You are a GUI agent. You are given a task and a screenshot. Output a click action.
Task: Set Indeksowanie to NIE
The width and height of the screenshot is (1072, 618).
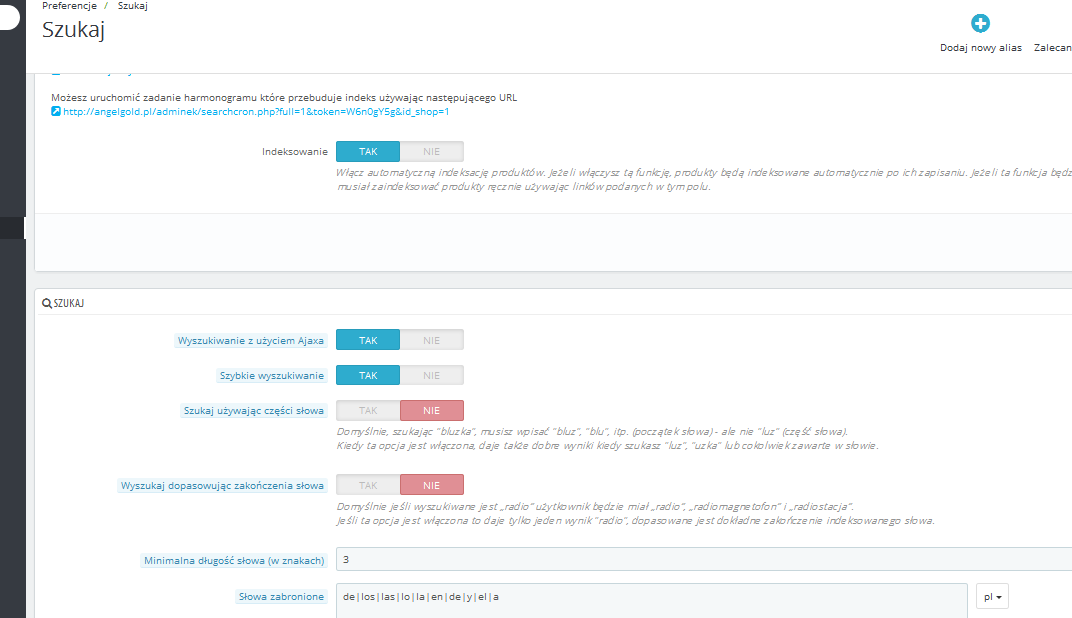pyautogui.click(x=431, y=151)
